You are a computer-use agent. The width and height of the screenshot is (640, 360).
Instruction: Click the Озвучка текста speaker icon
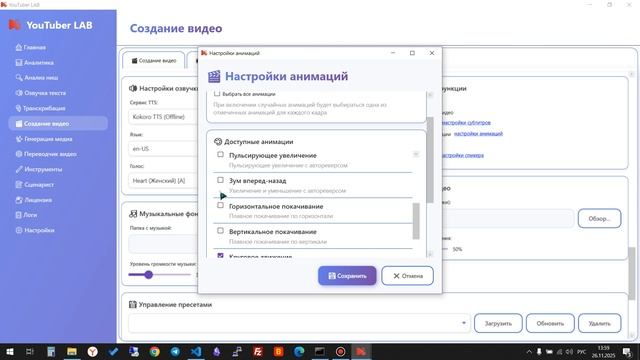(19, 93)
